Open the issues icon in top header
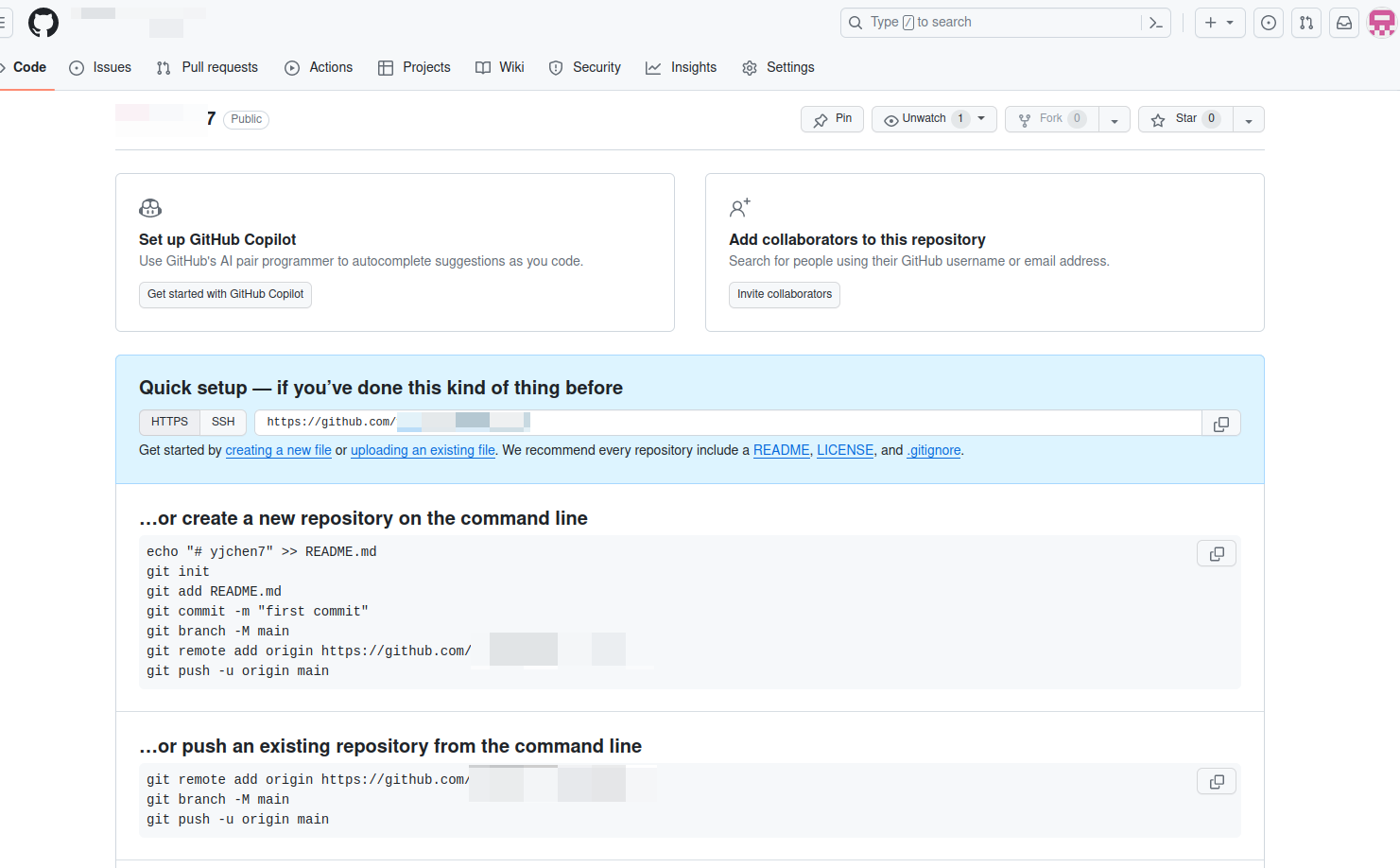The image size is (1400, 868). [x=1269, y=23]
